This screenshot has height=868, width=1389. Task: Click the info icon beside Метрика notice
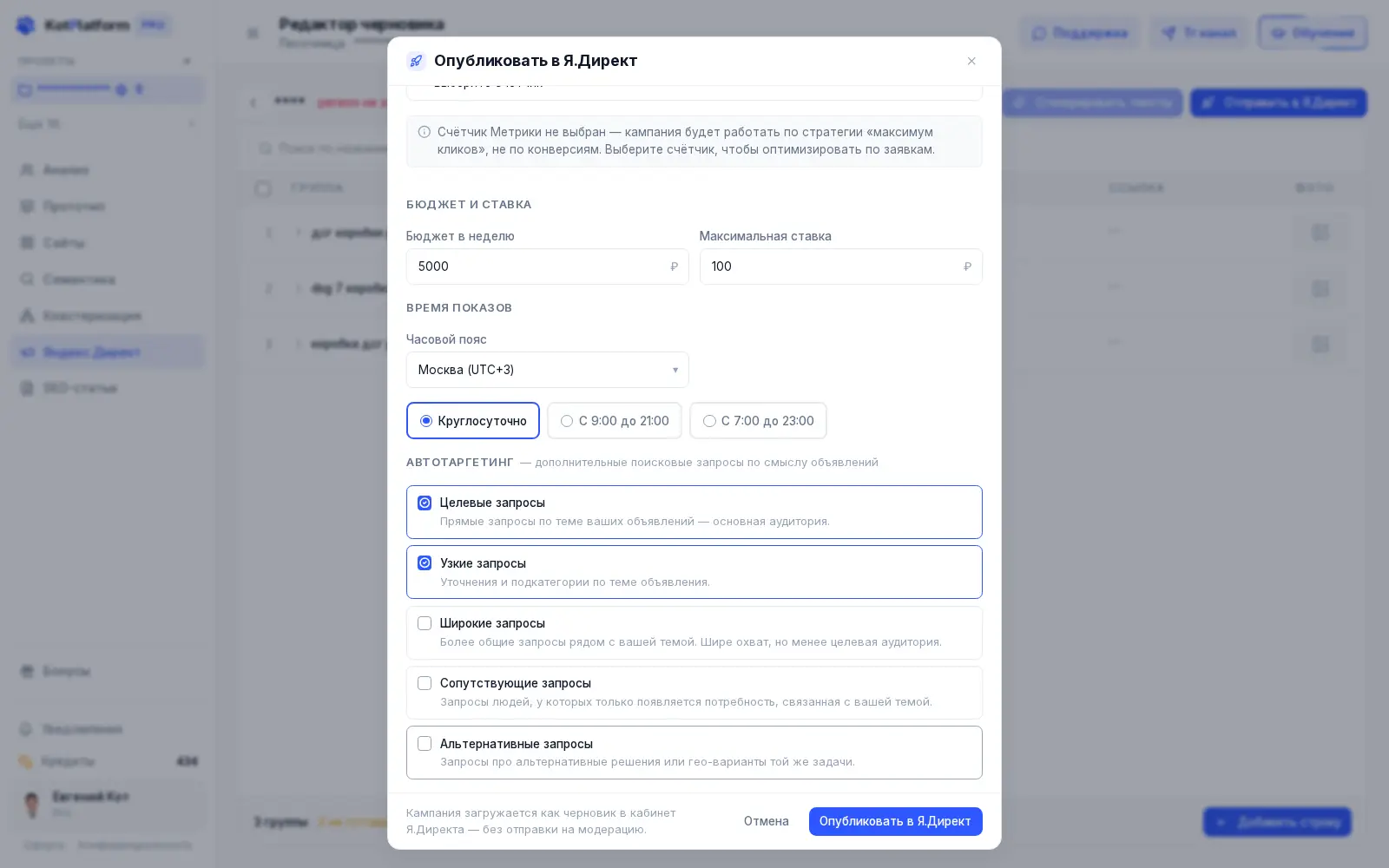[424, 132]
